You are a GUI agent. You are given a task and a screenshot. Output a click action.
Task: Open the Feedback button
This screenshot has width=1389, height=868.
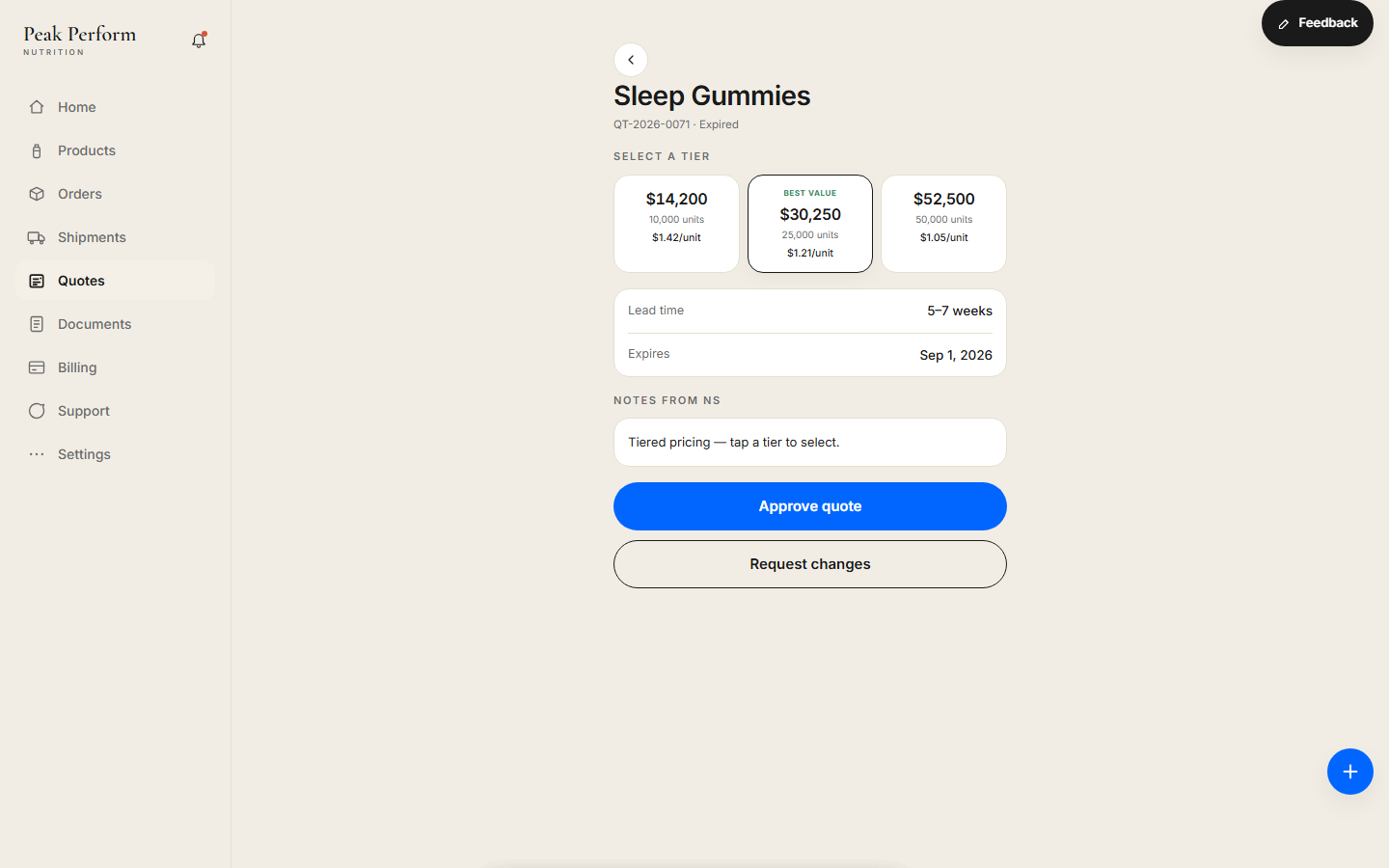click(1318, 23)
